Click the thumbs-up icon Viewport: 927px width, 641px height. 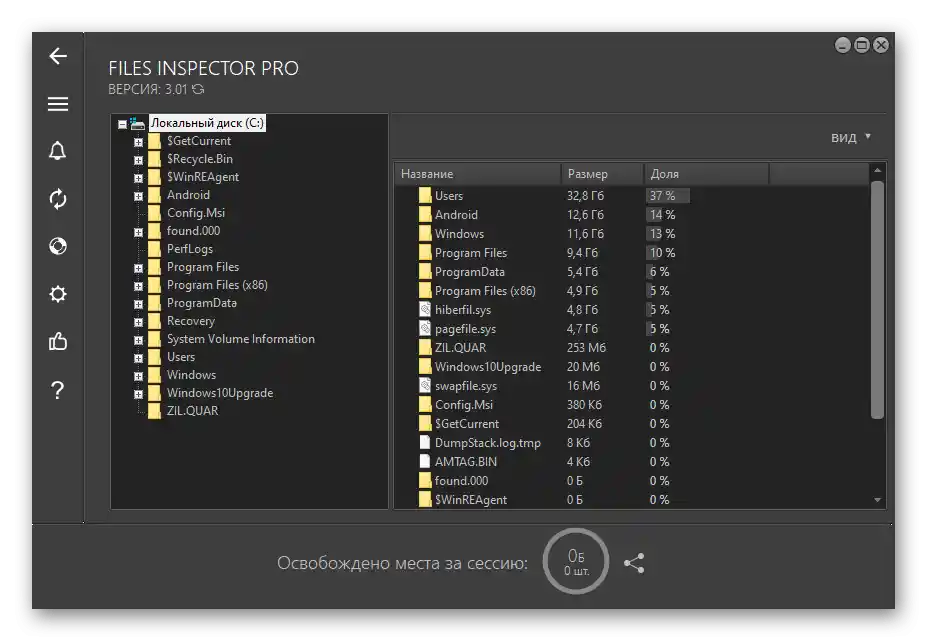tap(58, 341)
